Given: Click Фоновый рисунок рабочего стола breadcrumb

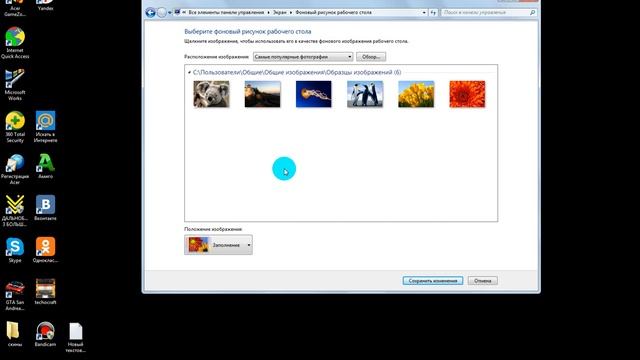Looking at the screenshot, I should 333,13.
